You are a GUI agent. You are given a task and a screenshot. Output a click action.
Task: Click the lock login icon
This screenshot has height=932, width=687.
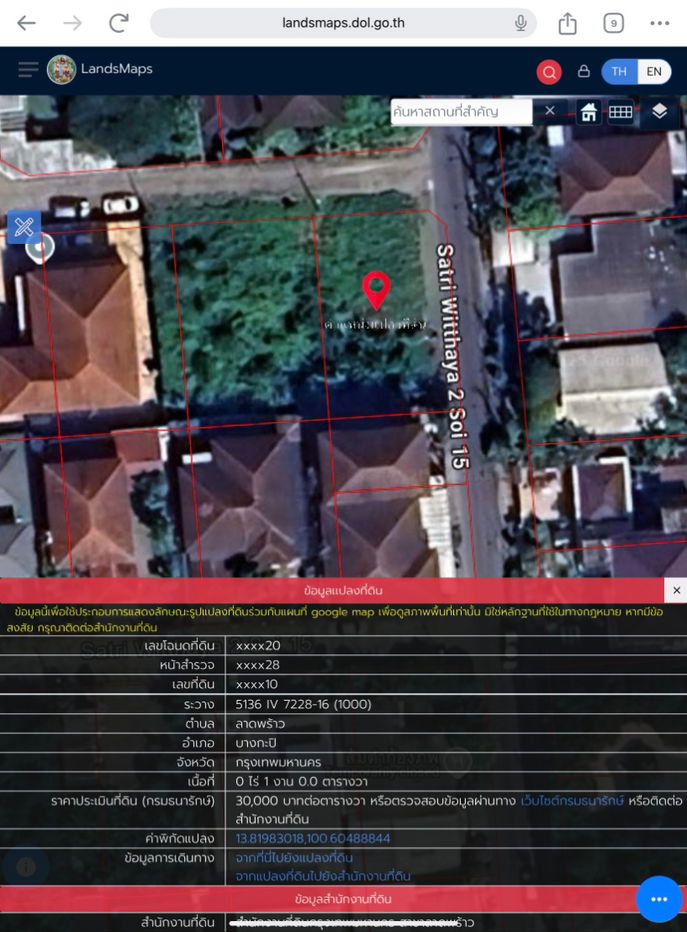coord(583,71)
